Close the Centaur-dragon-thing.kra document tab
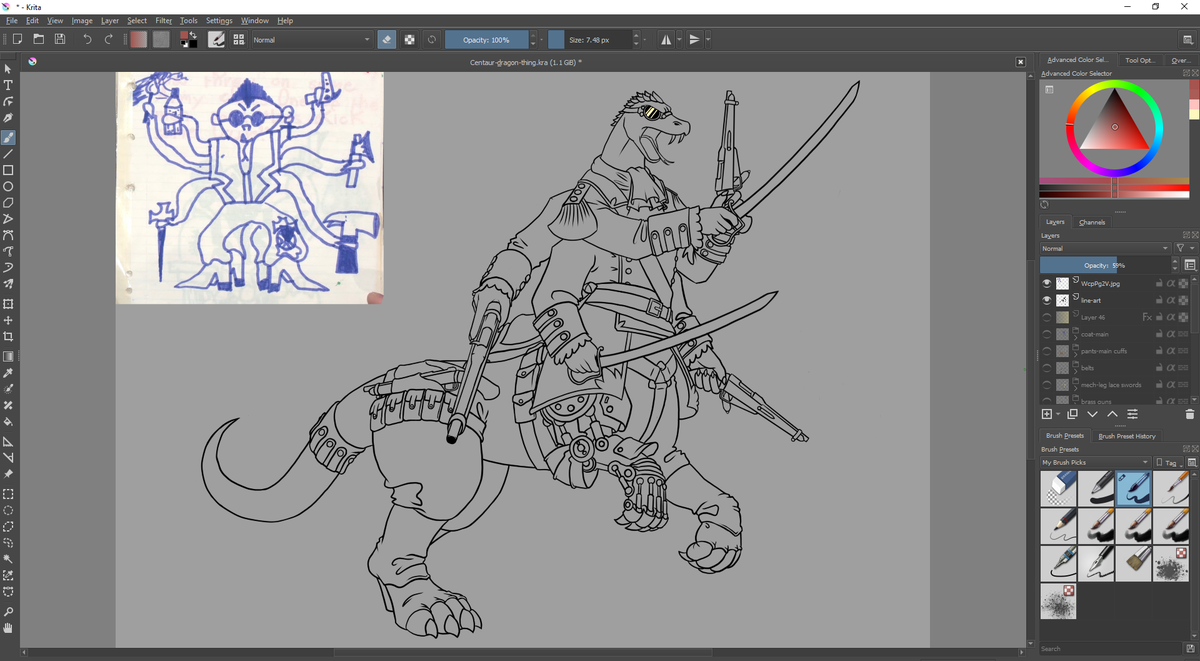The height and width of the screenshot is (661, 1200). pos(1021,62)
